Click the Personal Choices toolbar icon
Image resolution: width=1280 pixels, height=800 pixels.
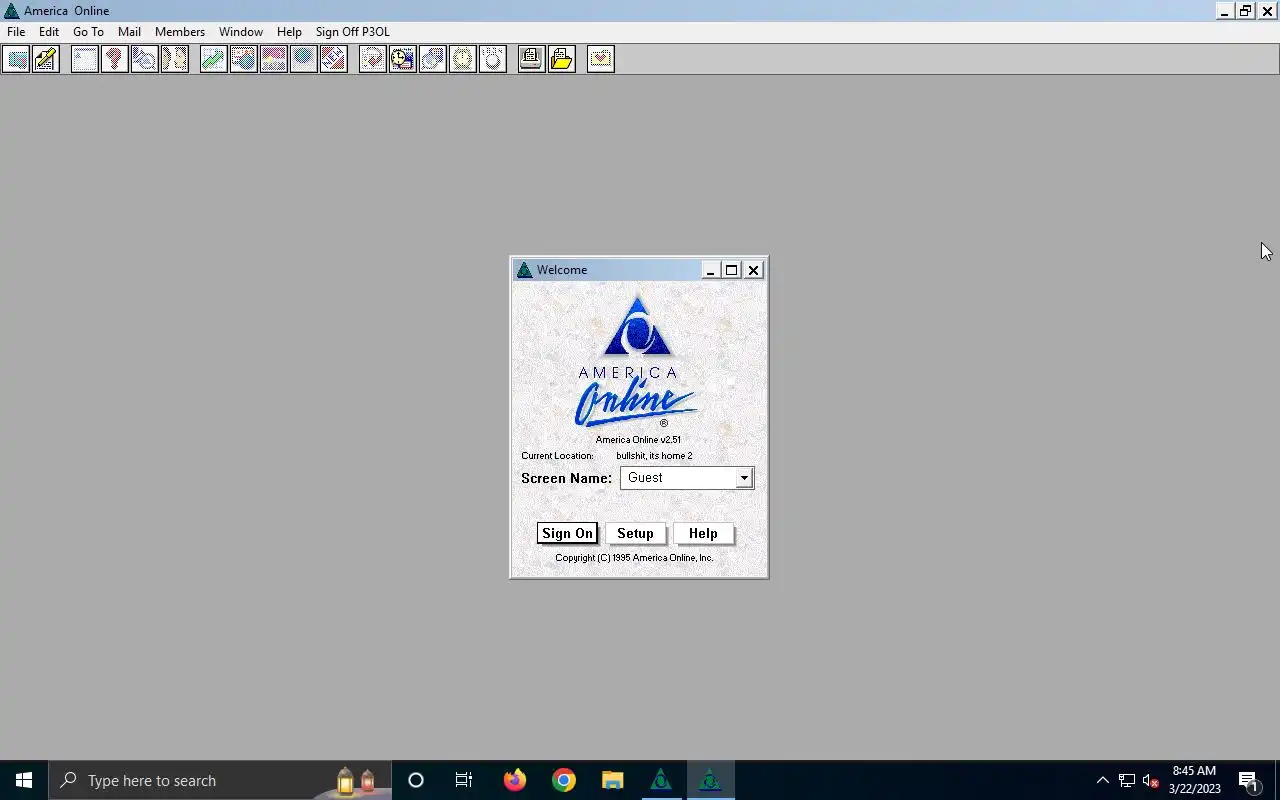(x=493, y=59)
